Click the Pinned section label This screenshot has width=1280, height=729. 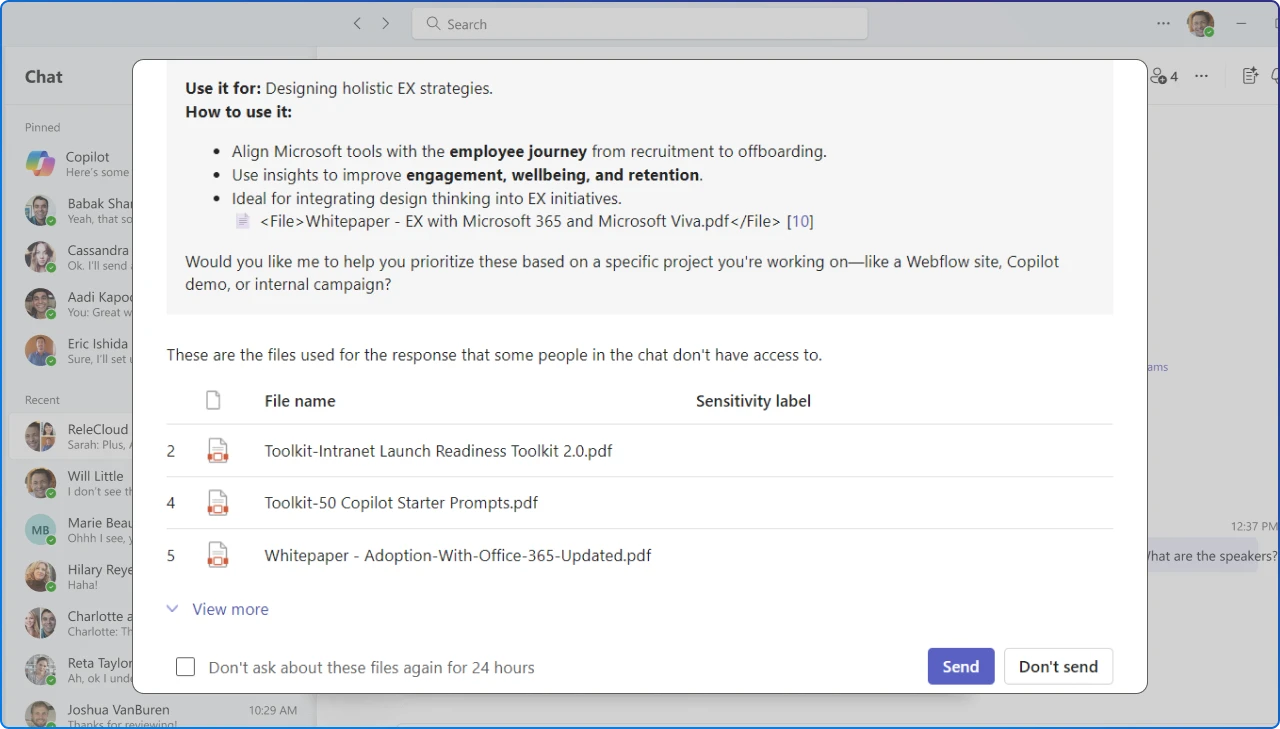(x=43, y=127)
